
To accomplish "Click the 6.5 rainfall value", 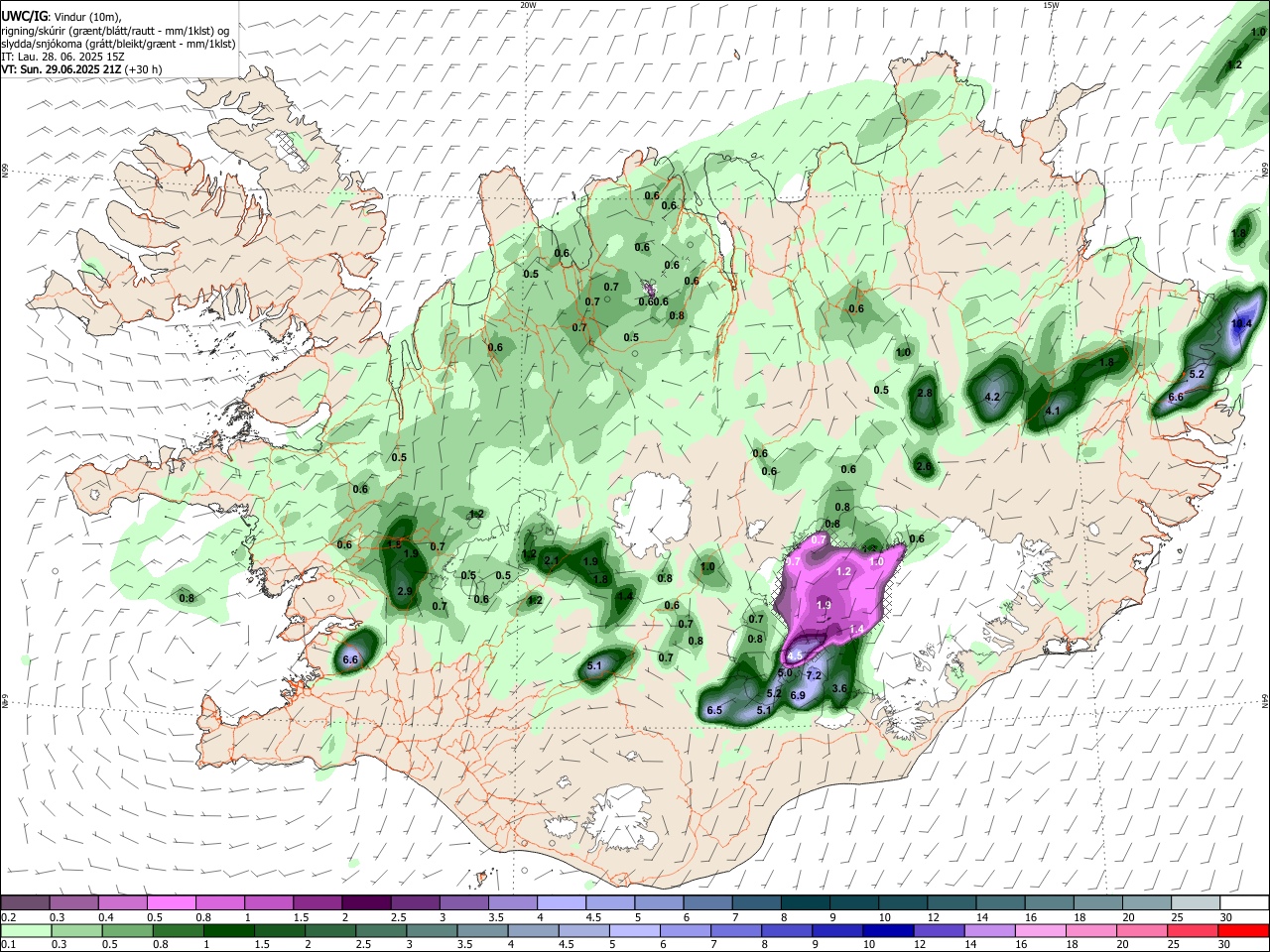I will [x=714, y=710].
